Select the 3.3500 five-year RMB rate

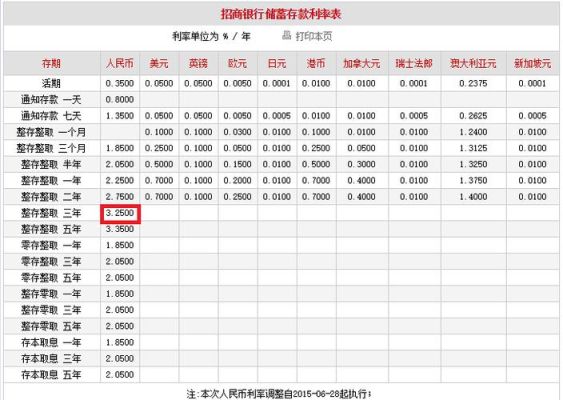(120, 229)
